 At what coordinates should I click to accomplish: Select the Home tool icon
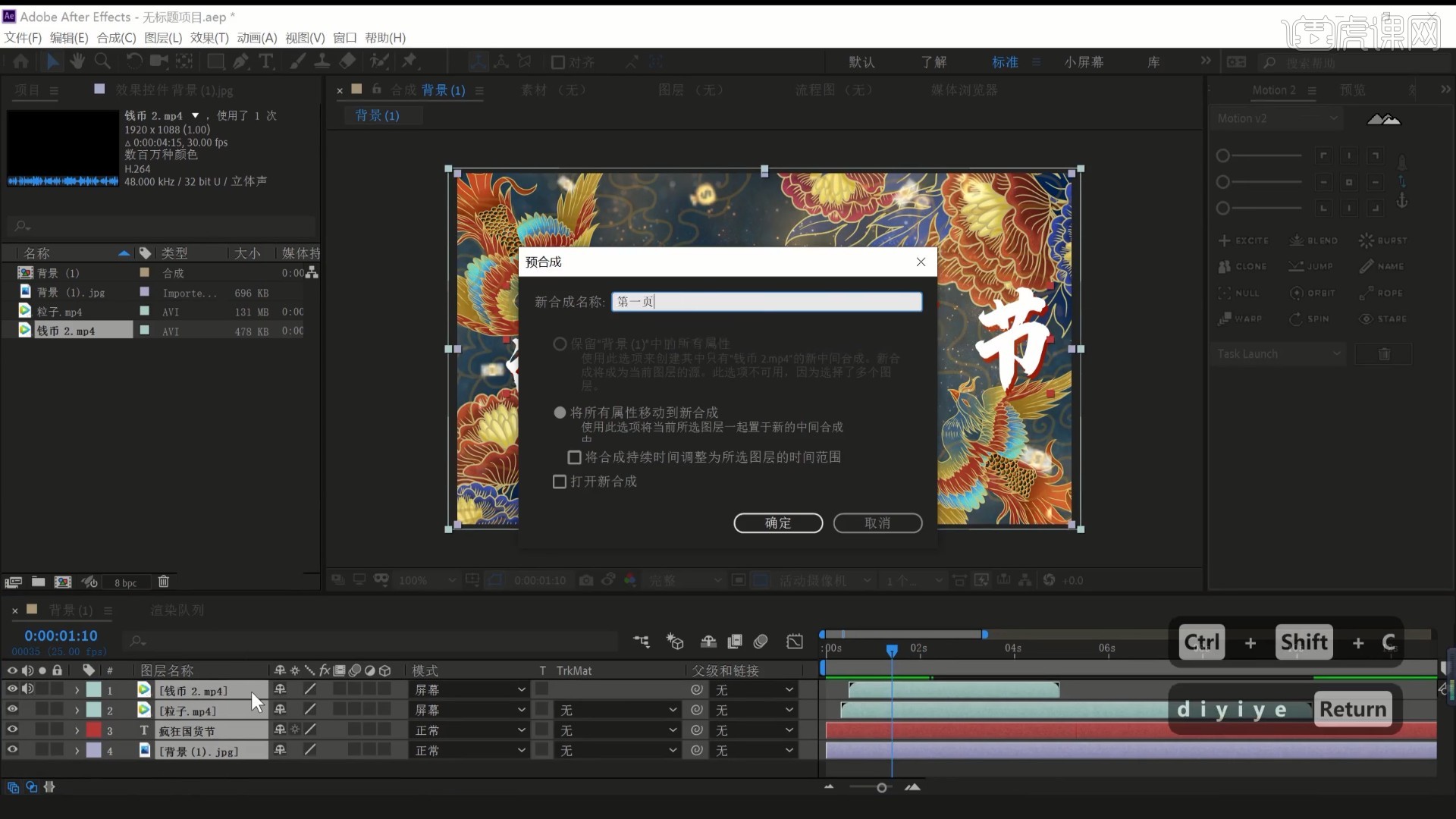point(21,61)
